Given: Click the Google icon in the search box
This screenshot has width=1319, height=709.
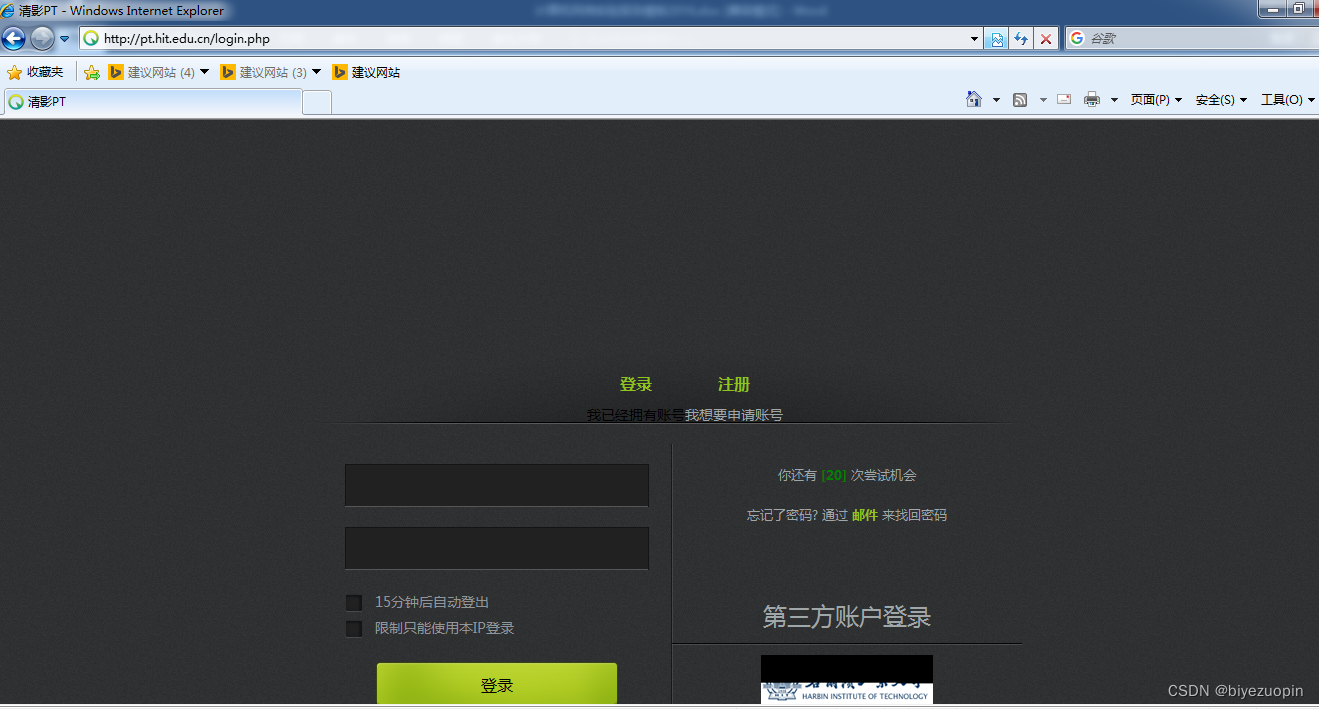Looking at the screenshot, I should (x=1077, y=37).
